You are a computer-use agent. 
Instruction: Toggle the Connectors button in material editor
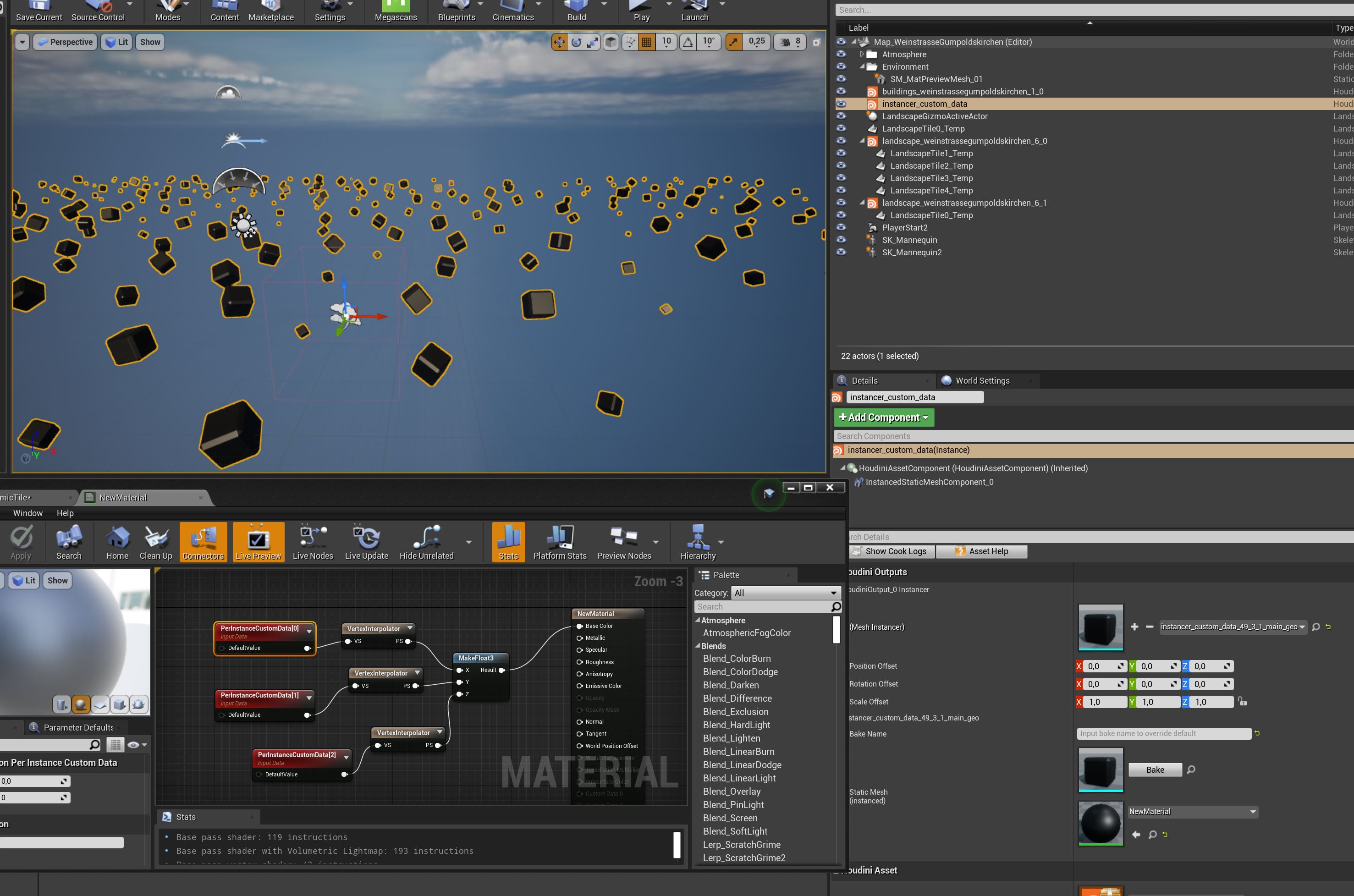pos(204,542)
